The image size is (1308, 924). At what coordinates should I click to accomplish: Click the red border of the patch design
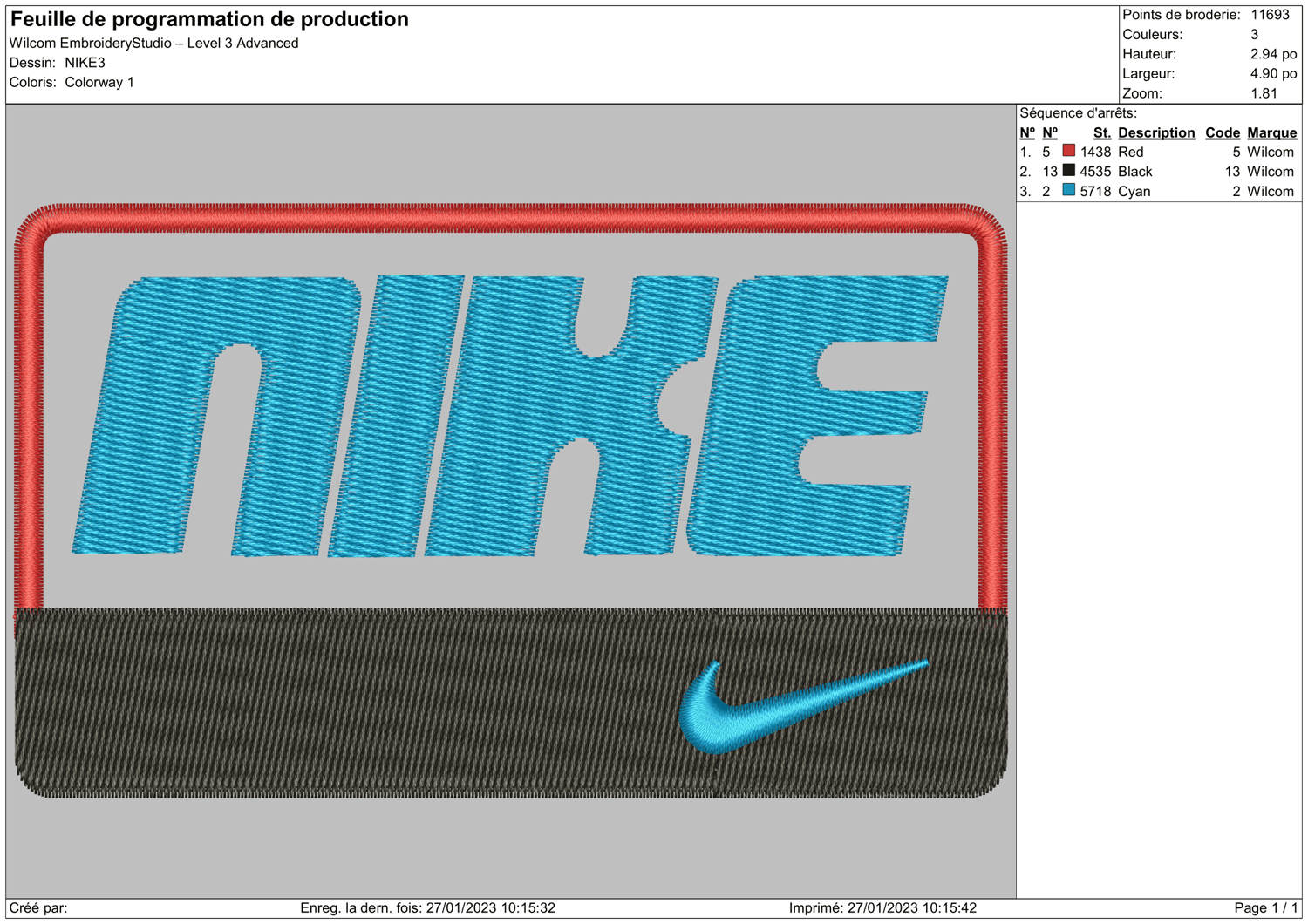point(511,218)
